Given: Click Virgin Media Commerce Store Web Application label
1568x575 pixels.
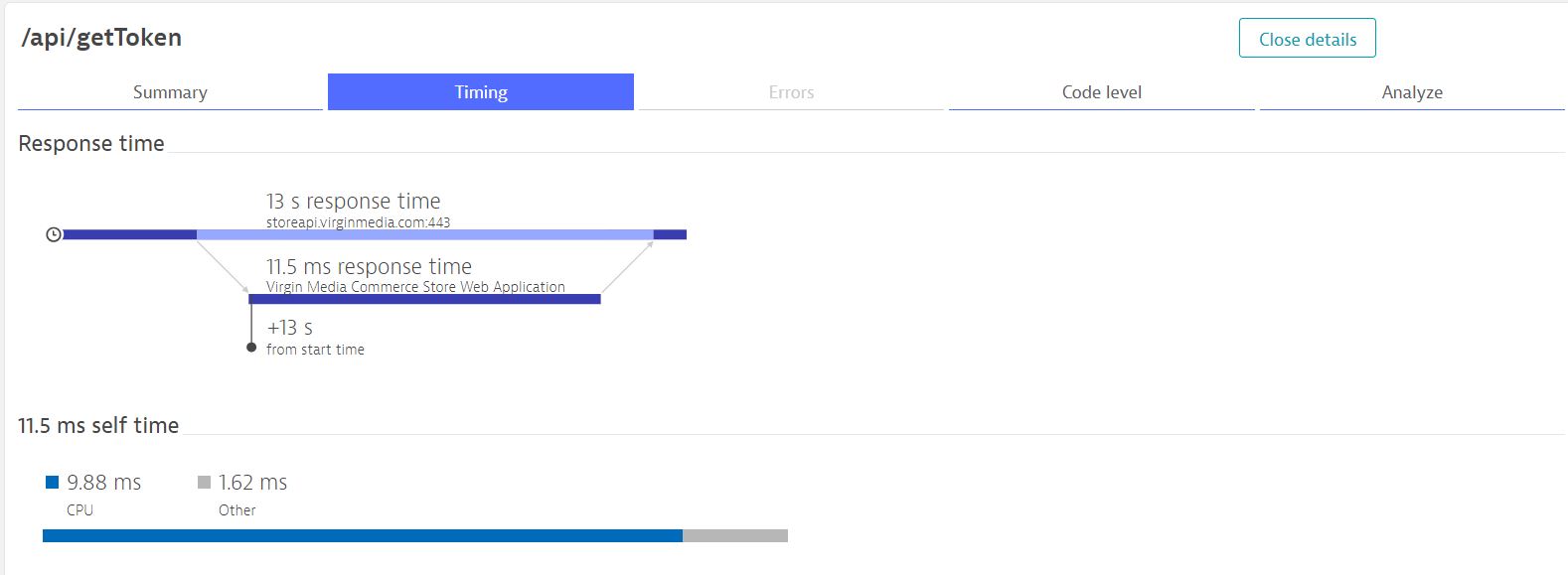Looking at the screenshot, I should coord(415,287).
